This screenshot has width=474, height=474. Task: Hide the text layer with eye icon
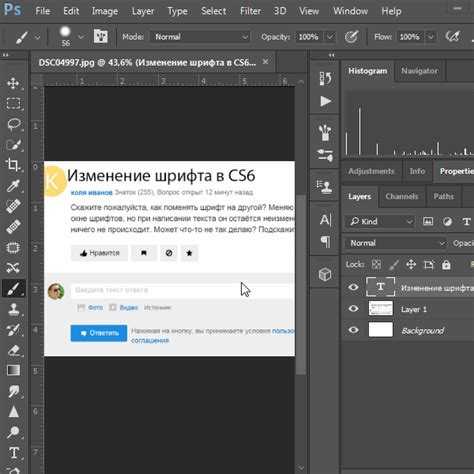[354, 287]
